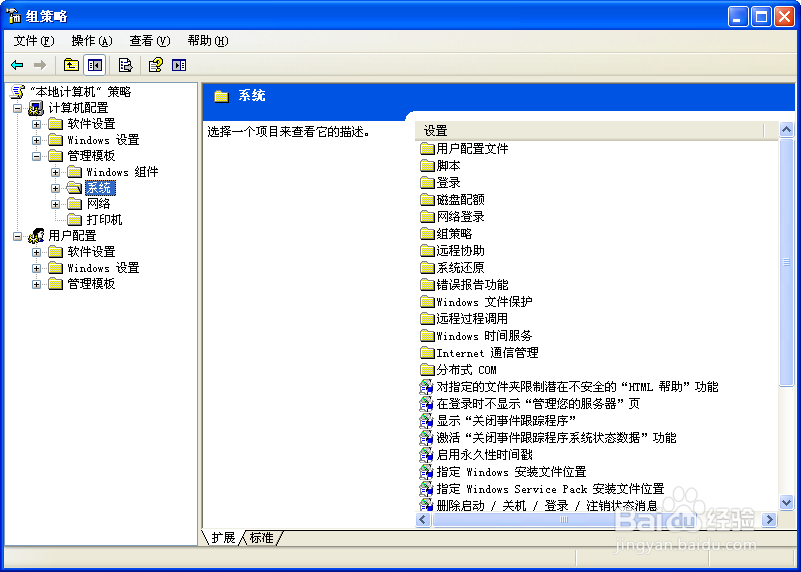Select Windows 设置 under 用户配置
801x572 pixels.
point(103,268)
